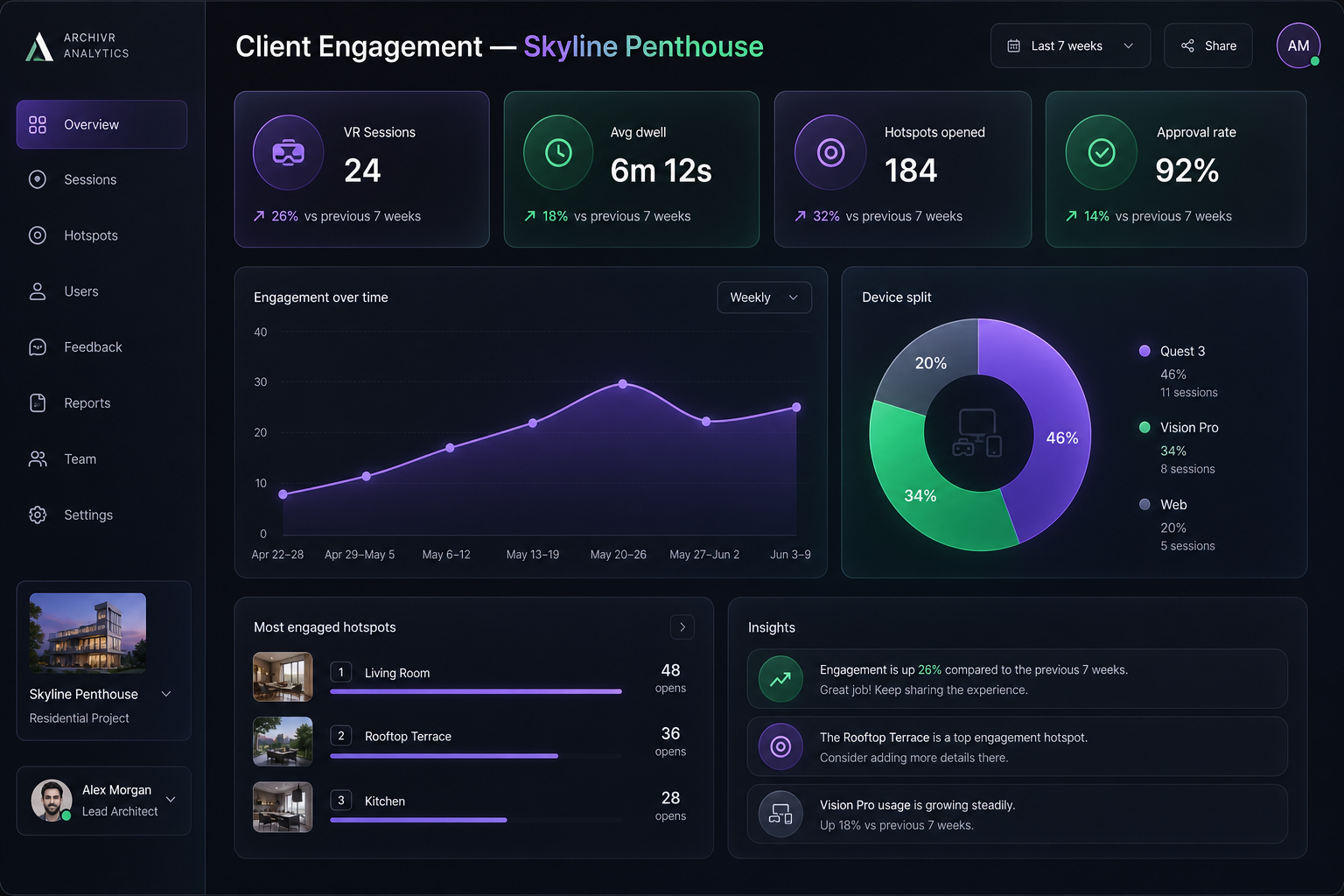Go to the Overview page
This screenshot has height=896, width=1344.
pos(101,124)
